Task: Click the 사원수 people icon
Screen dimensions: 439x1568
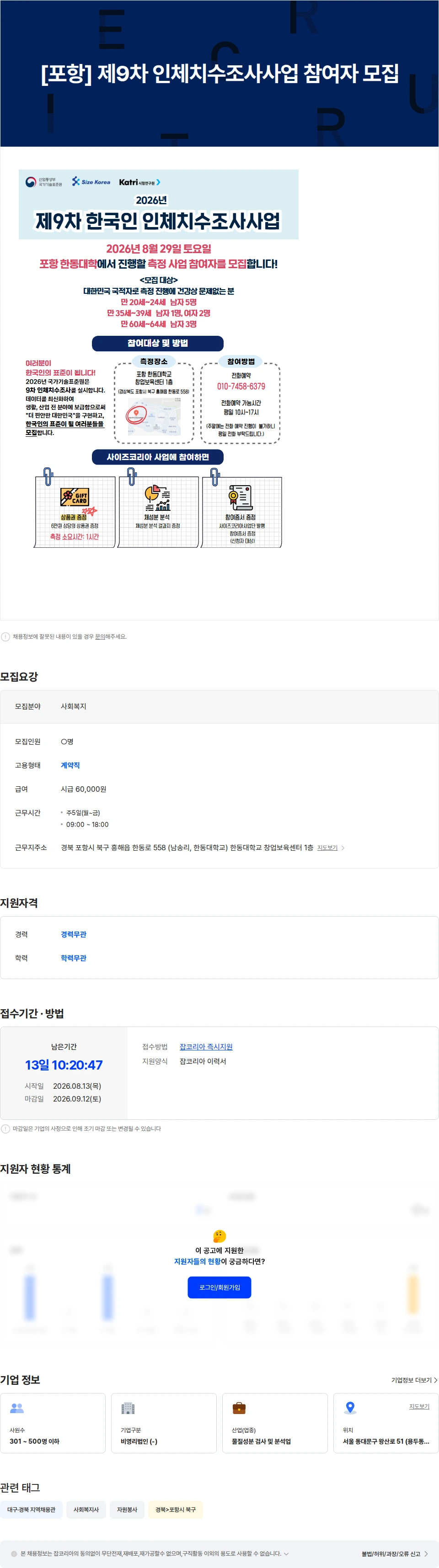Action: click(17, 1408)
